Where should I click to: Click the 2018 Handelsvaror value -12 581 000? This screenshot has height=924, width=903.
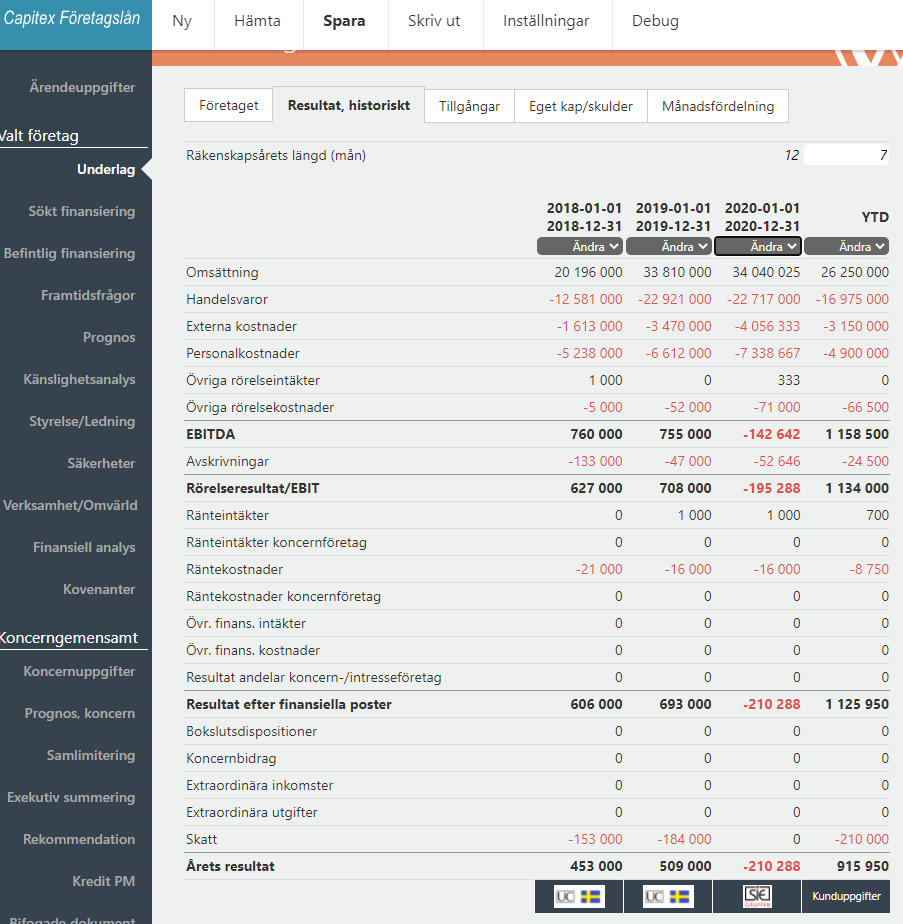pyautogui.click(x=586, y=299)
